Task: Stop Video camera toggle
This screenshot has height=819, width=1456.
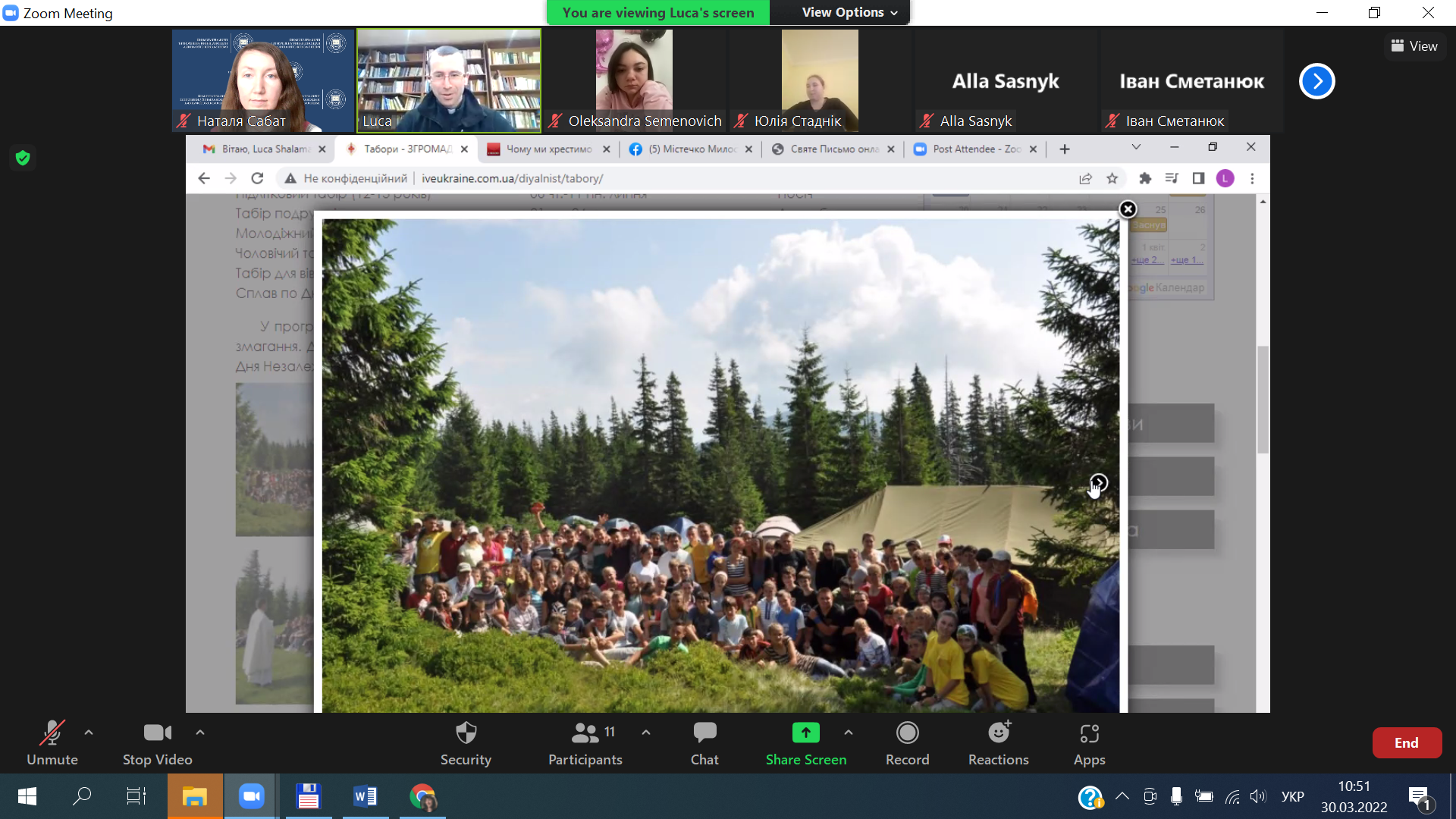Action: click(x=157, y=742)
